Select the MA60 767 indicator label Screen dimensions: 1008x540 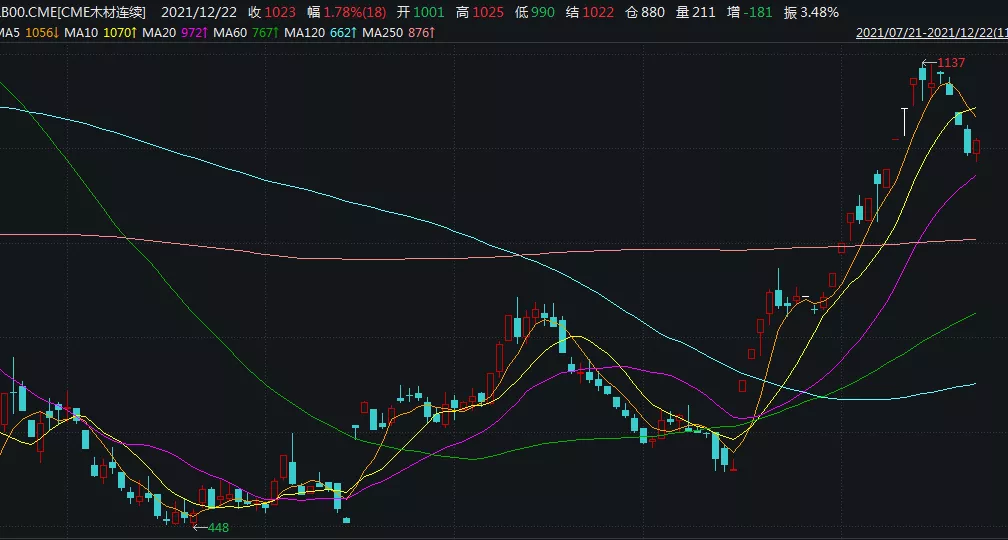[x=246, y=32]
